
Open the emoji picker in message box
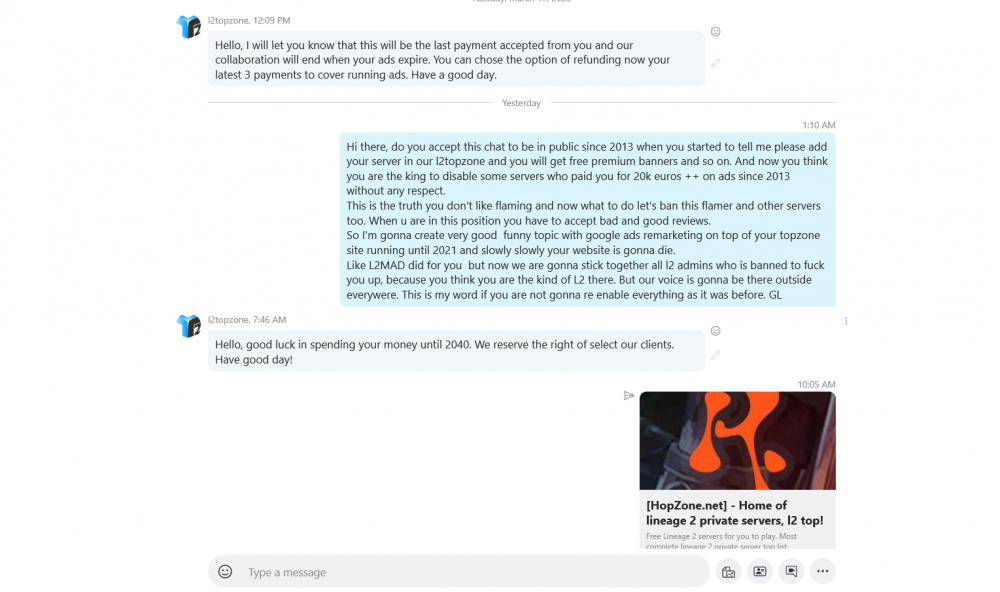click(x=225, y=572)
